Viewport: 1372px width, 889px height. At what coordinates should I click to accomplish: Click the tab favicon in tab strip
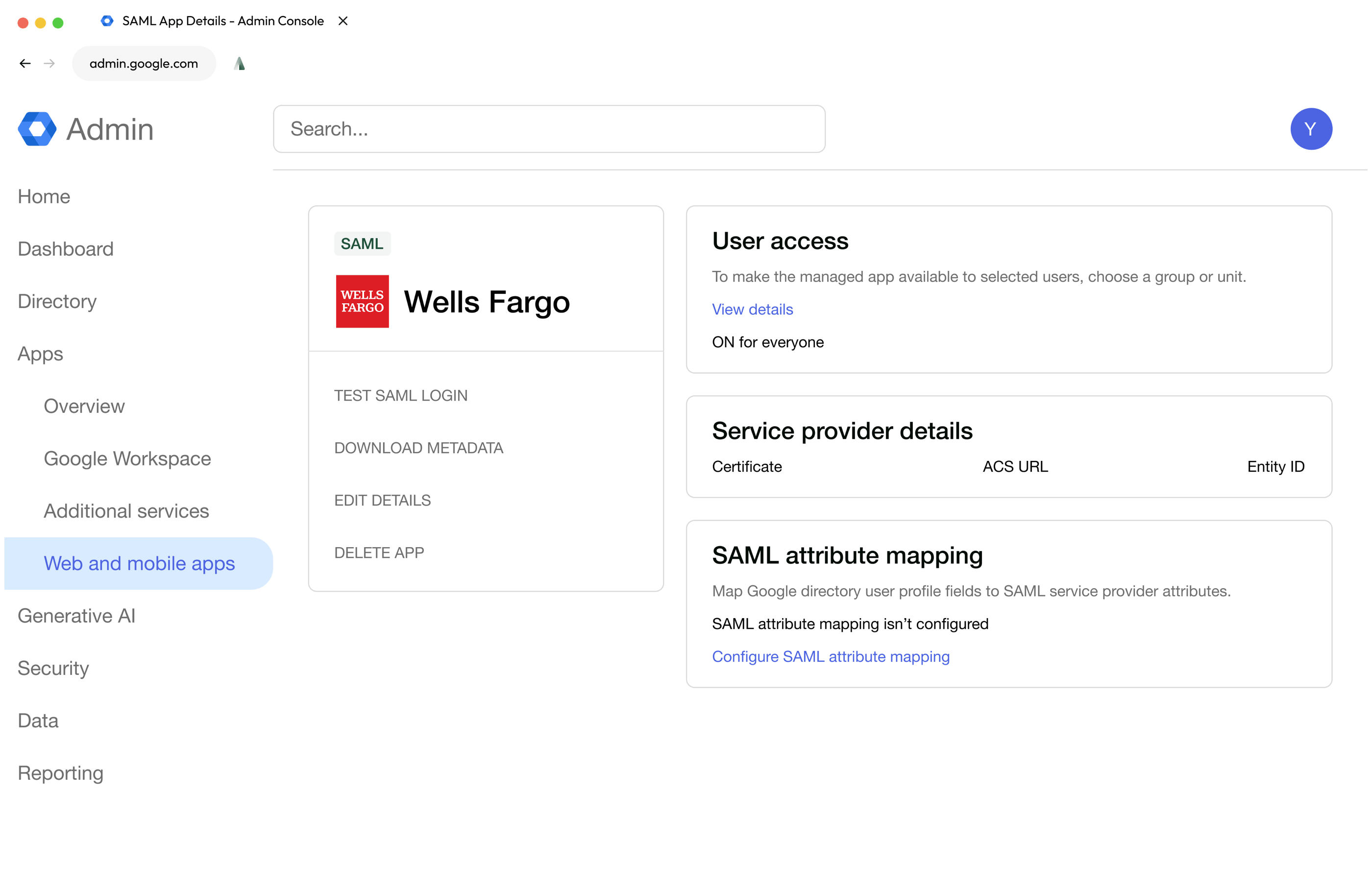click(107, 21)
